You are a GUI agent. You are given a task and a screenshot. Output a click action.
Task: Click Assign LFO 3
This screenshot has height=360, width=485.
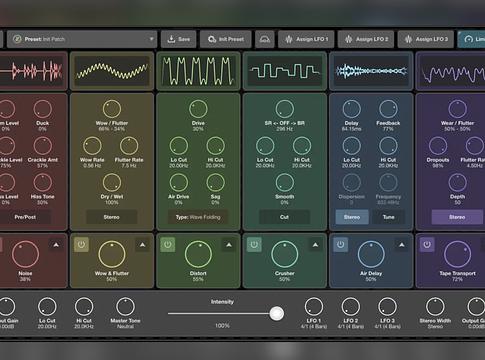coord(426,39)
